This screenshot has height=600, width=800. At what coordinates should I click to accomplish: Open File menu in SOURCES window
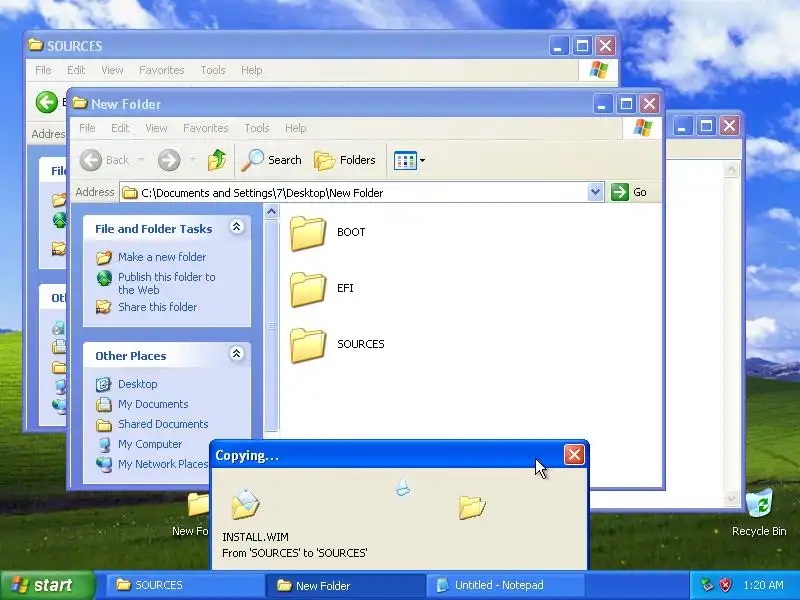click(43, 70)
